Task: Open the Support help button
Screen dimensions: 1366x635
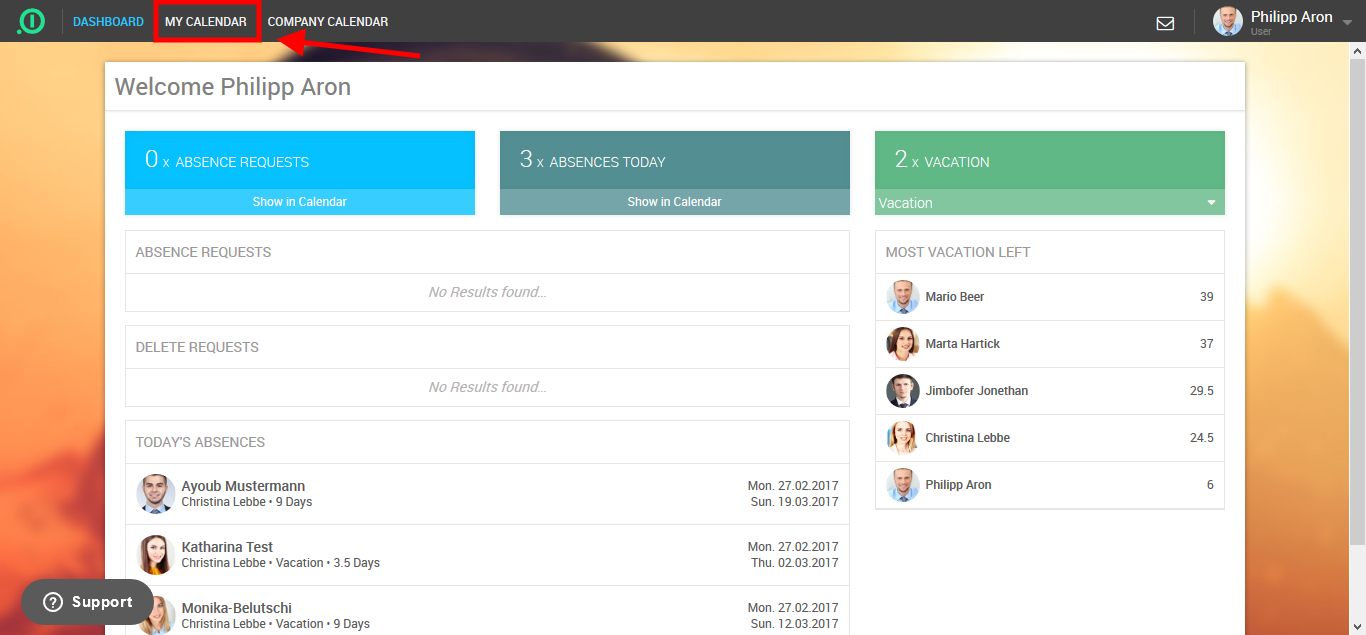Action: pyautogui.click(x=88, y=602)
